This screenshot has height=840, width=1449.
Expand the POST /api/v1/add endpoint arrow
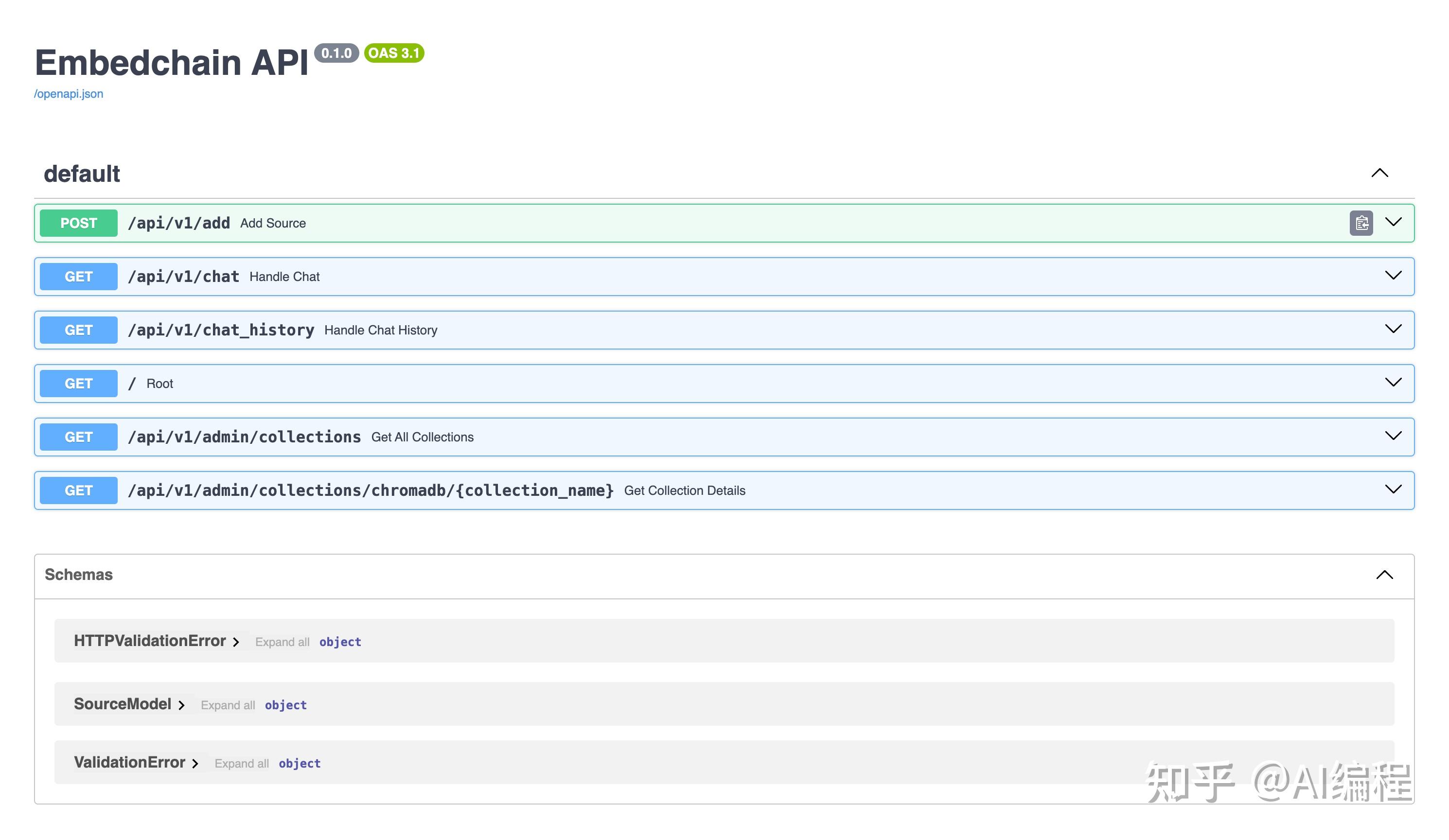1393,222
